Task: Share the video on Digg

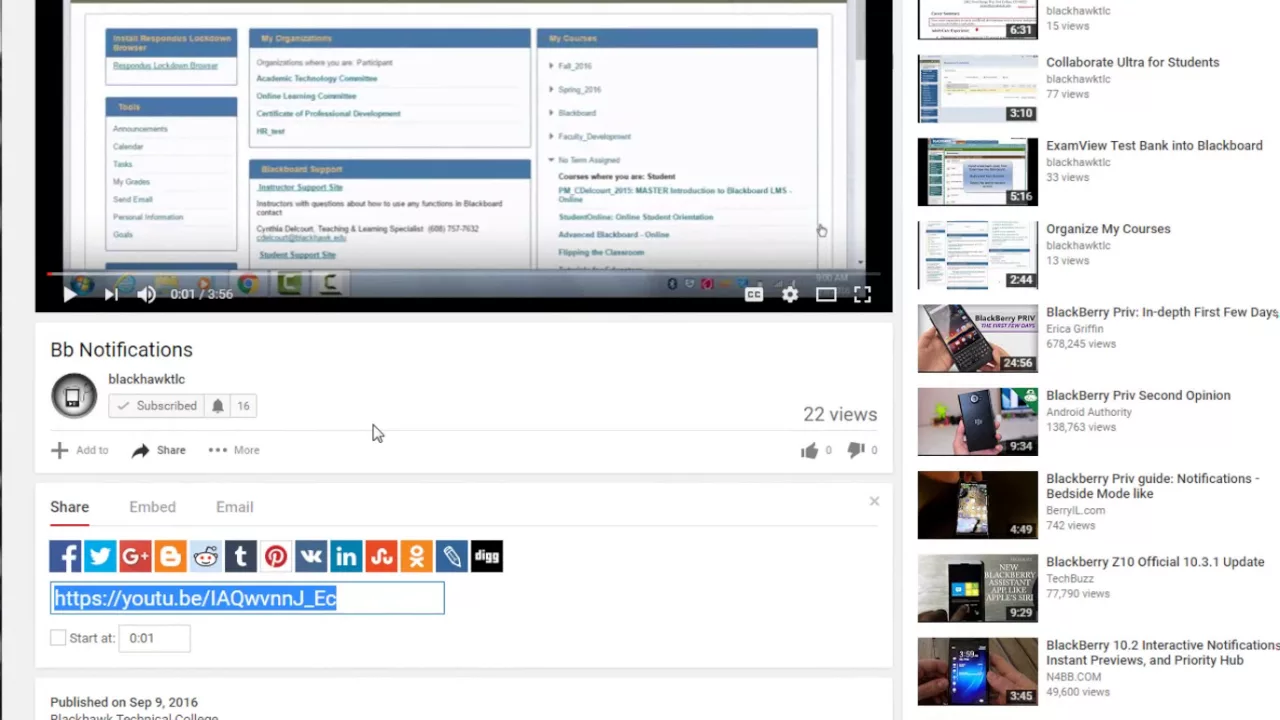Action: 487,556
